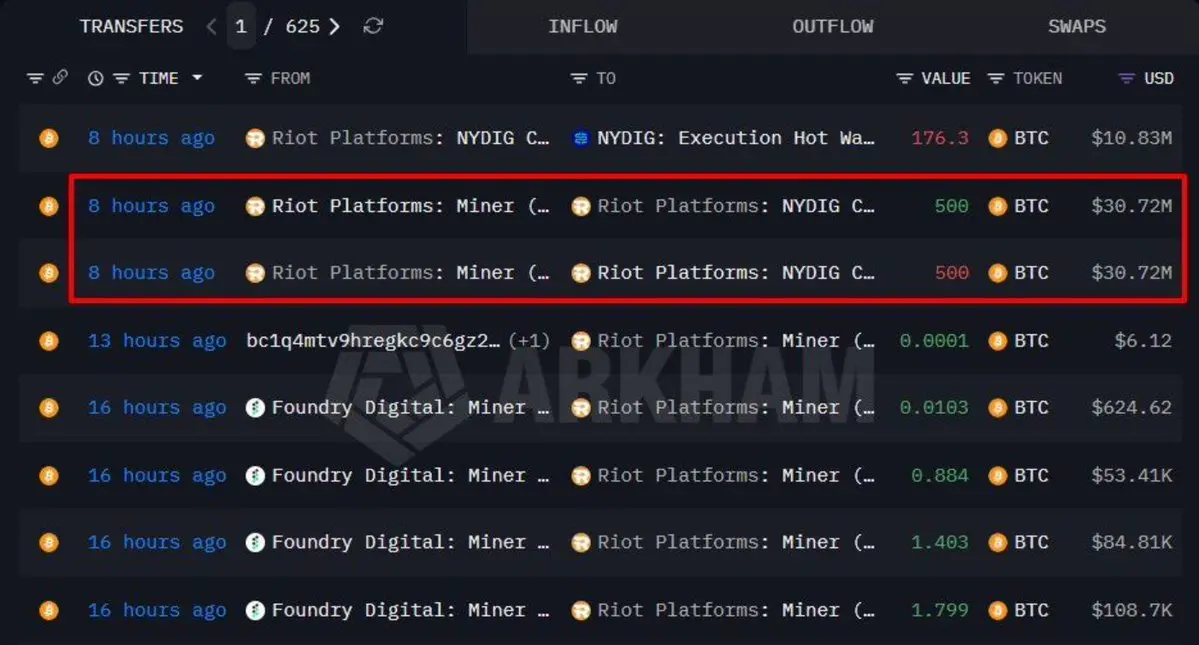Go to previous transfers page
The image size is (1199, 645).
pyautogui.click(x=211, y=27)
